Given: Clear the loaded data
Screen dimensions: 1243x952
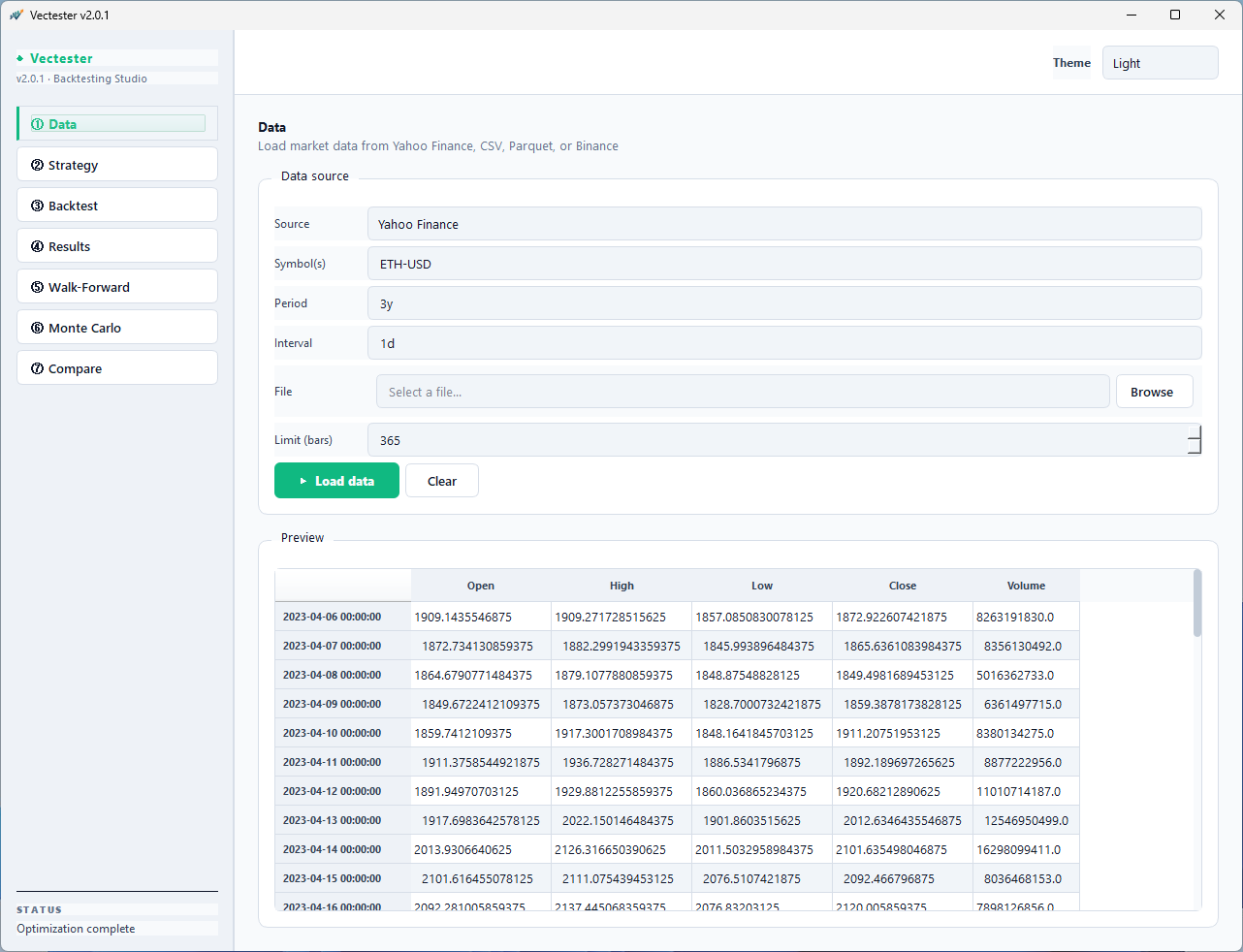Looking at the screenshot, I should [x=441, y=480].
